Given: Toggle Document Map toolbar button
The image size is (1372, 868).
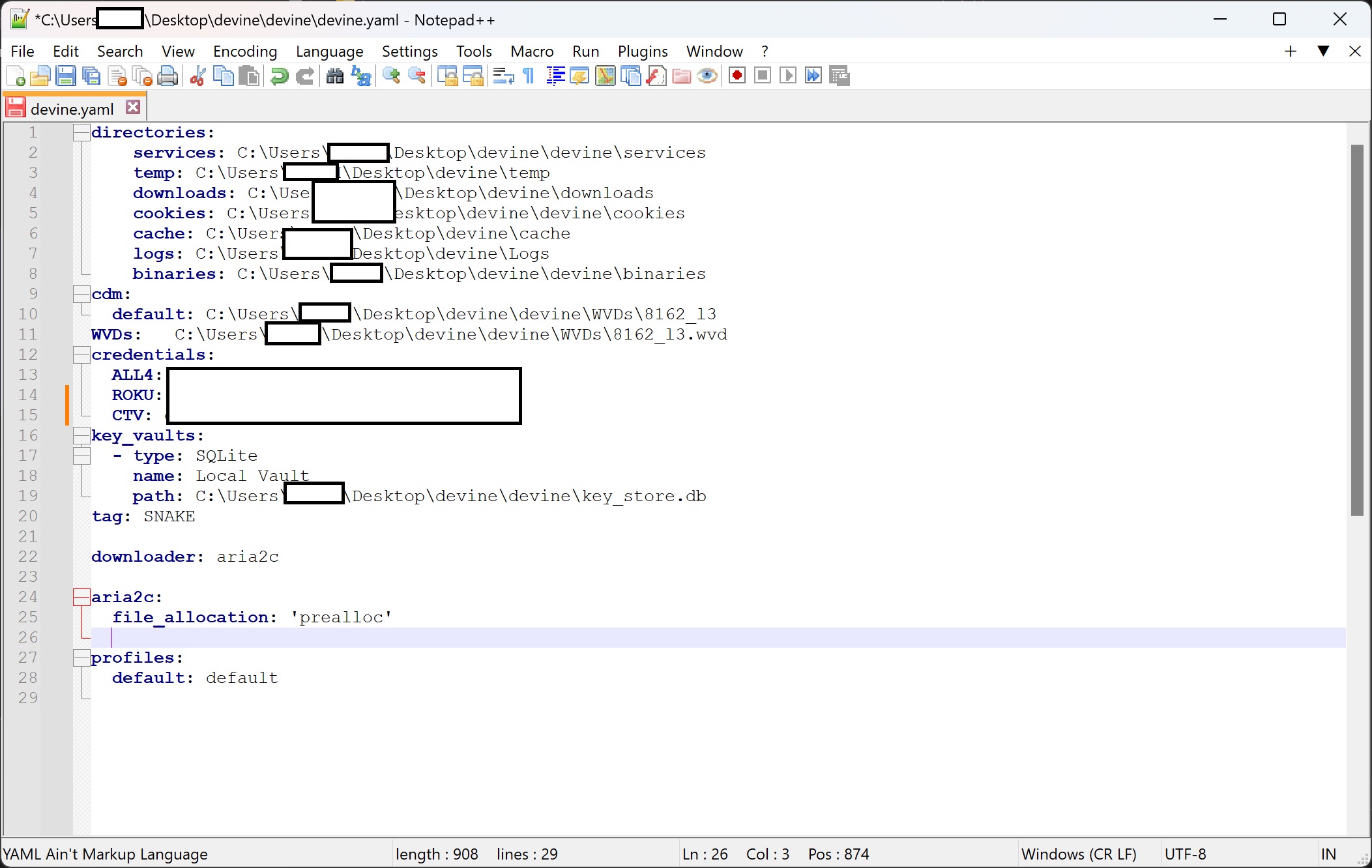Looking at the screenshot, I should 606,76.
